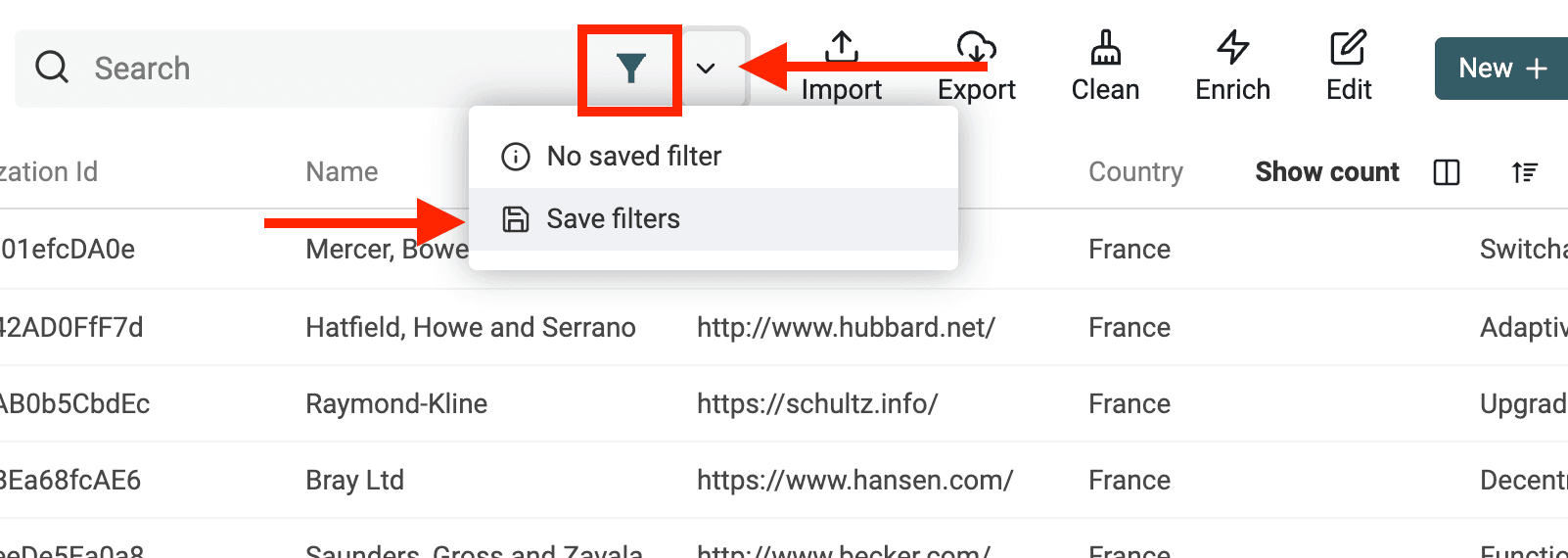Click the Clean brush icon
The width and height of the screenshot is (1568, 558).
coord(1105,47)
